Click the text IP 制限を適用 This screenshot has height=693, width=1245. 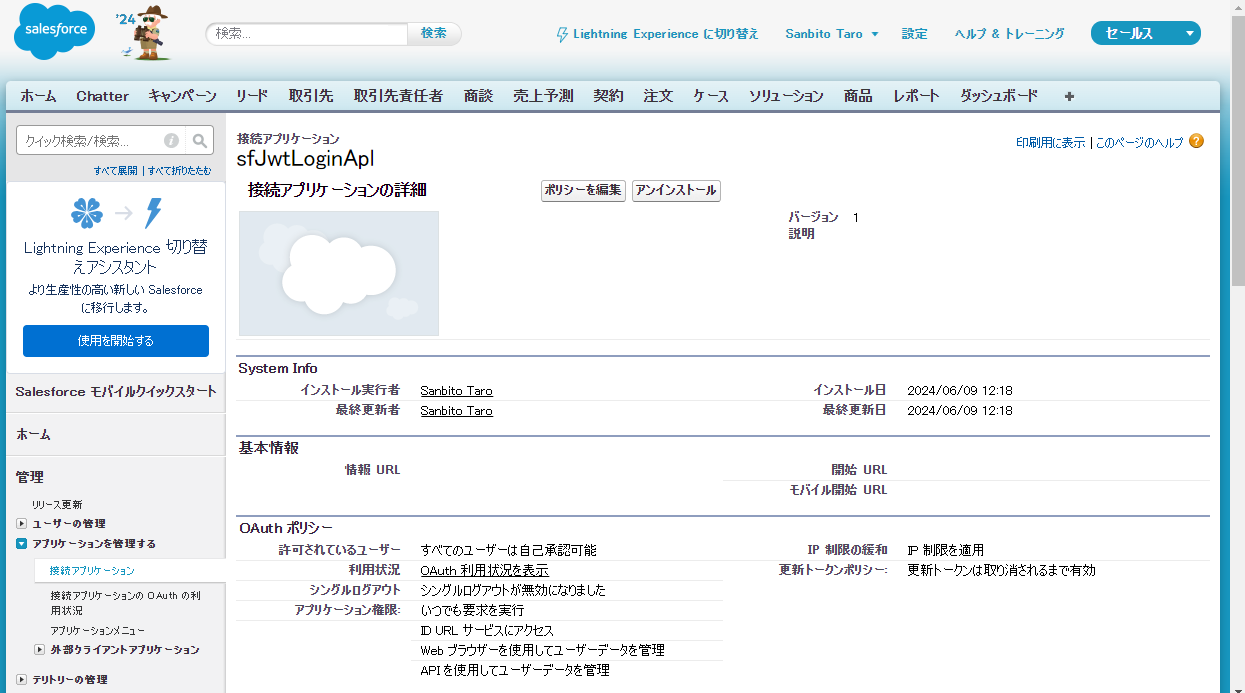[x=945, y=550]
